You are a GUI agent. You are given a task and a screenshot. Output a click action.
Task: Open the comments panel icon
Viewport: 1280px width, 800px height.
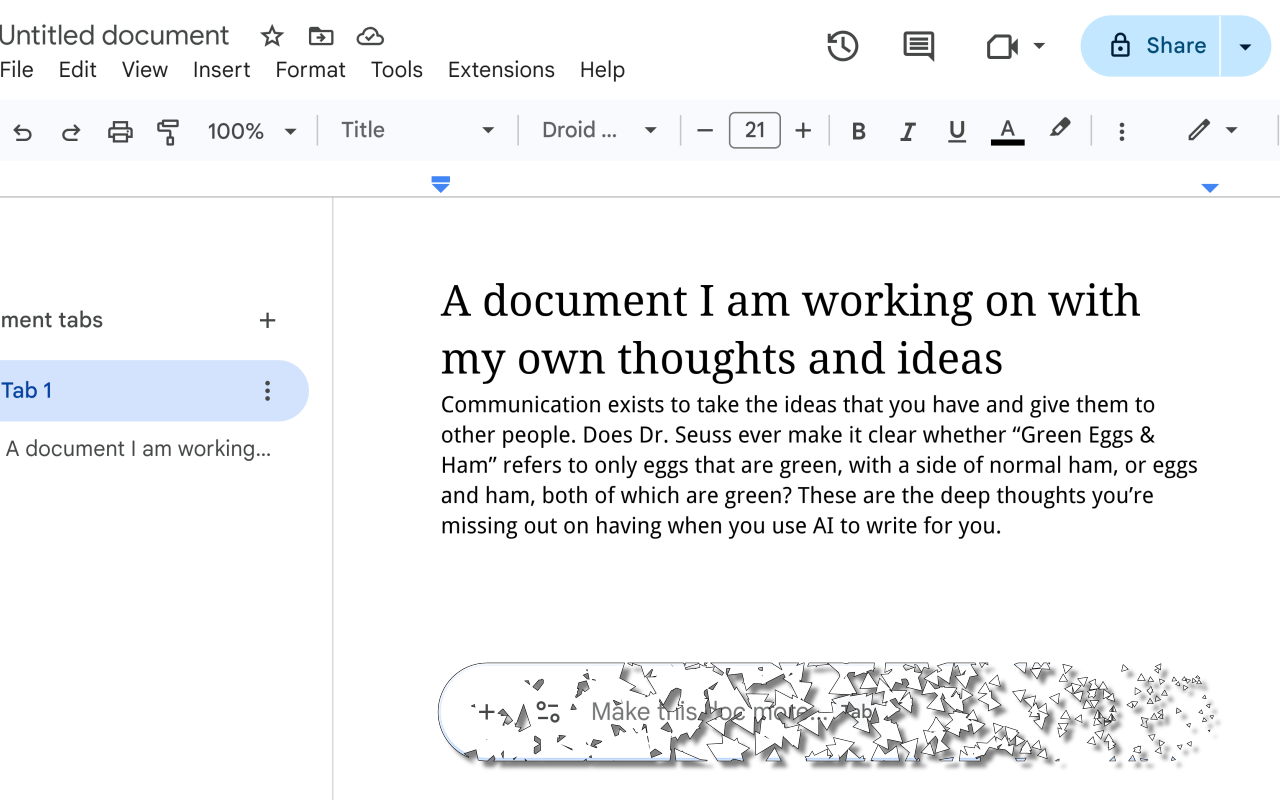tap(918, 46)
